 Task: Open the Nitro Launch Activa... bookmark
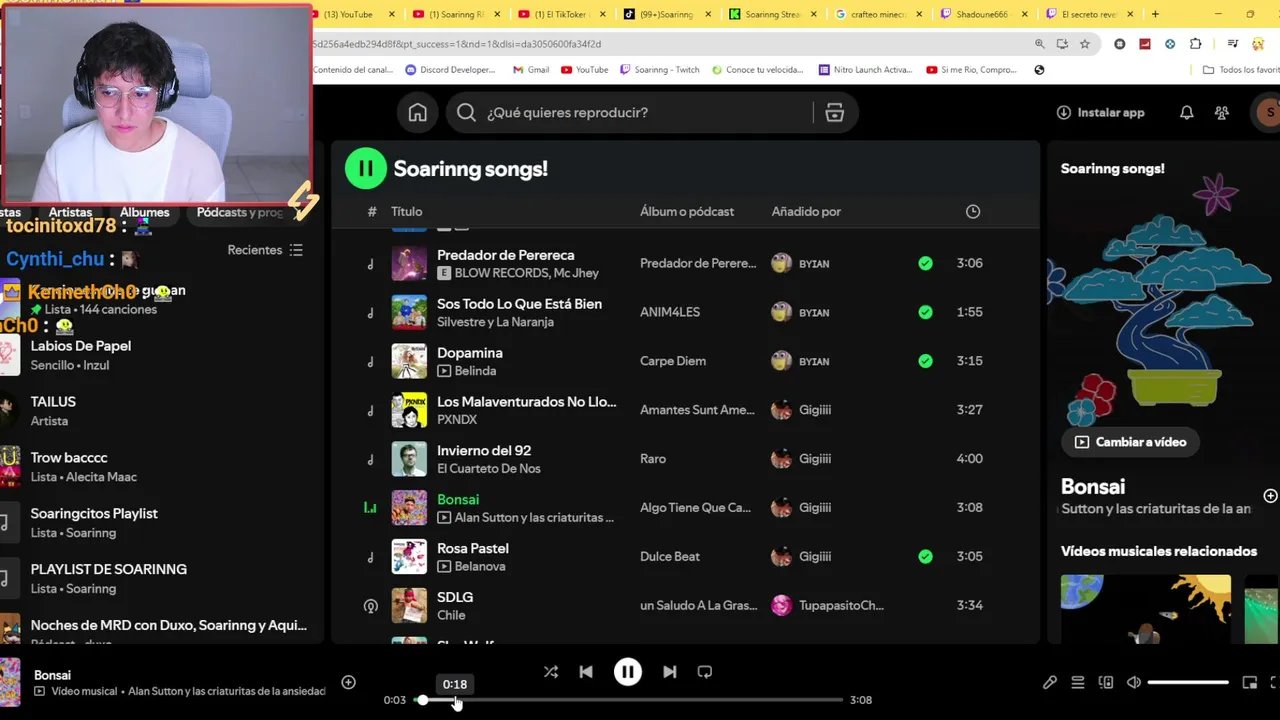[x=865, y=70]
